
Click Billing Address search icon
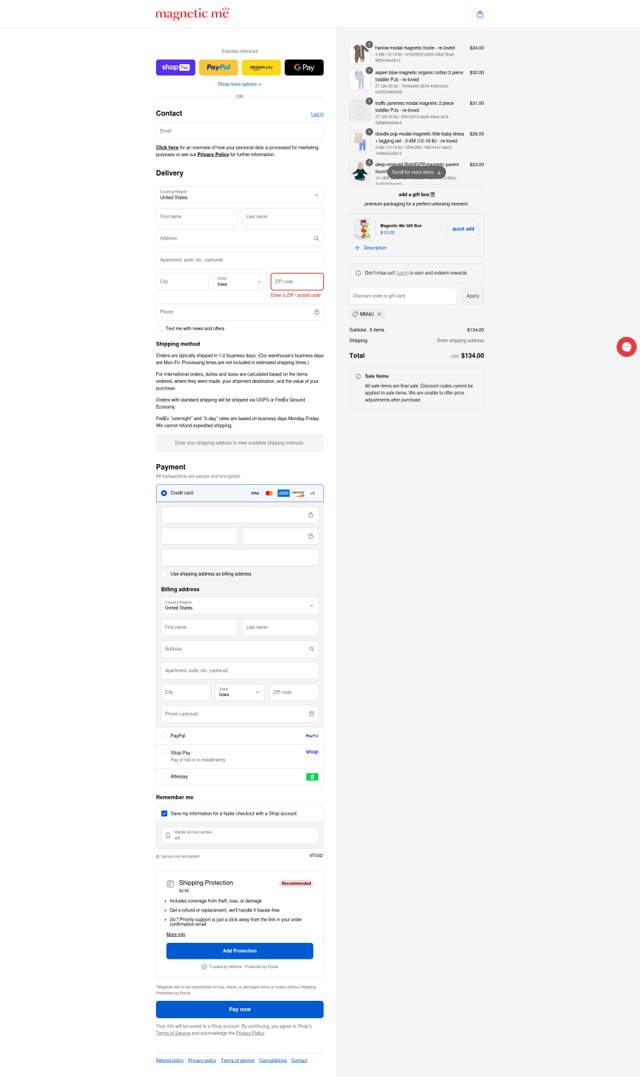click(311, 648)
